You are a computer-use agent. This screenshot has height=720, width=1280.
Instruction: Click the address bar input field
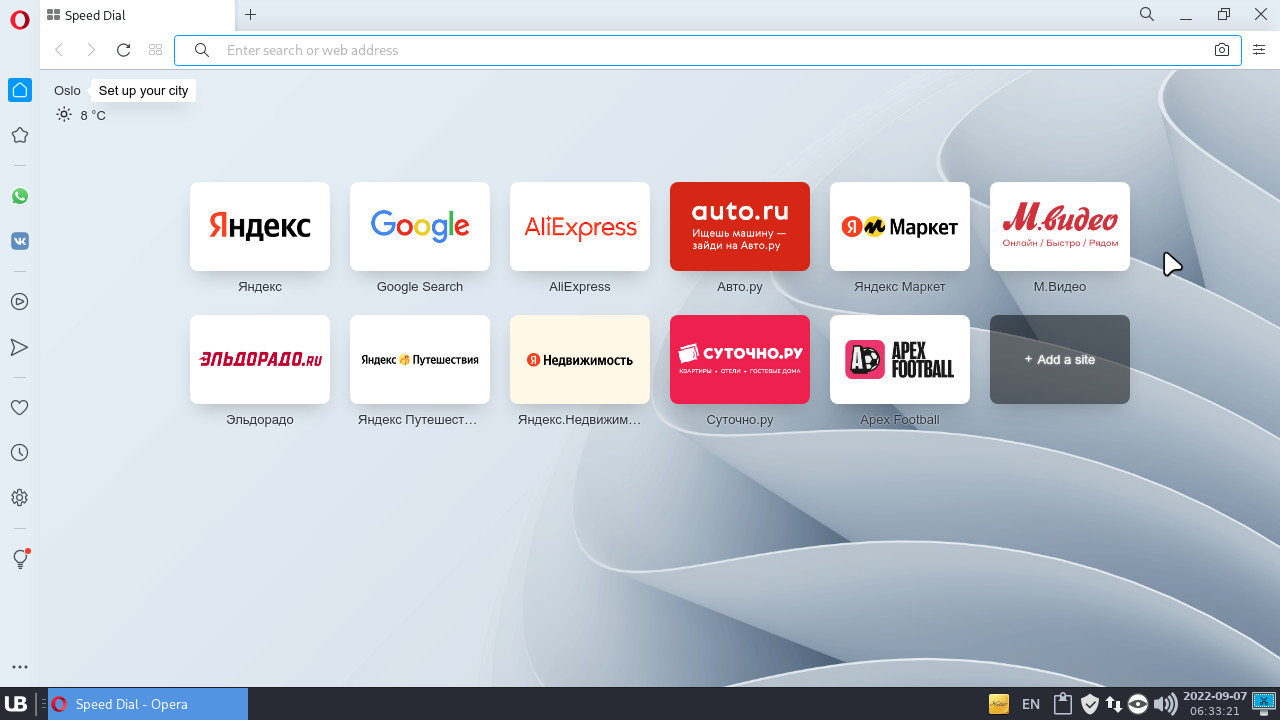(707, 50)
